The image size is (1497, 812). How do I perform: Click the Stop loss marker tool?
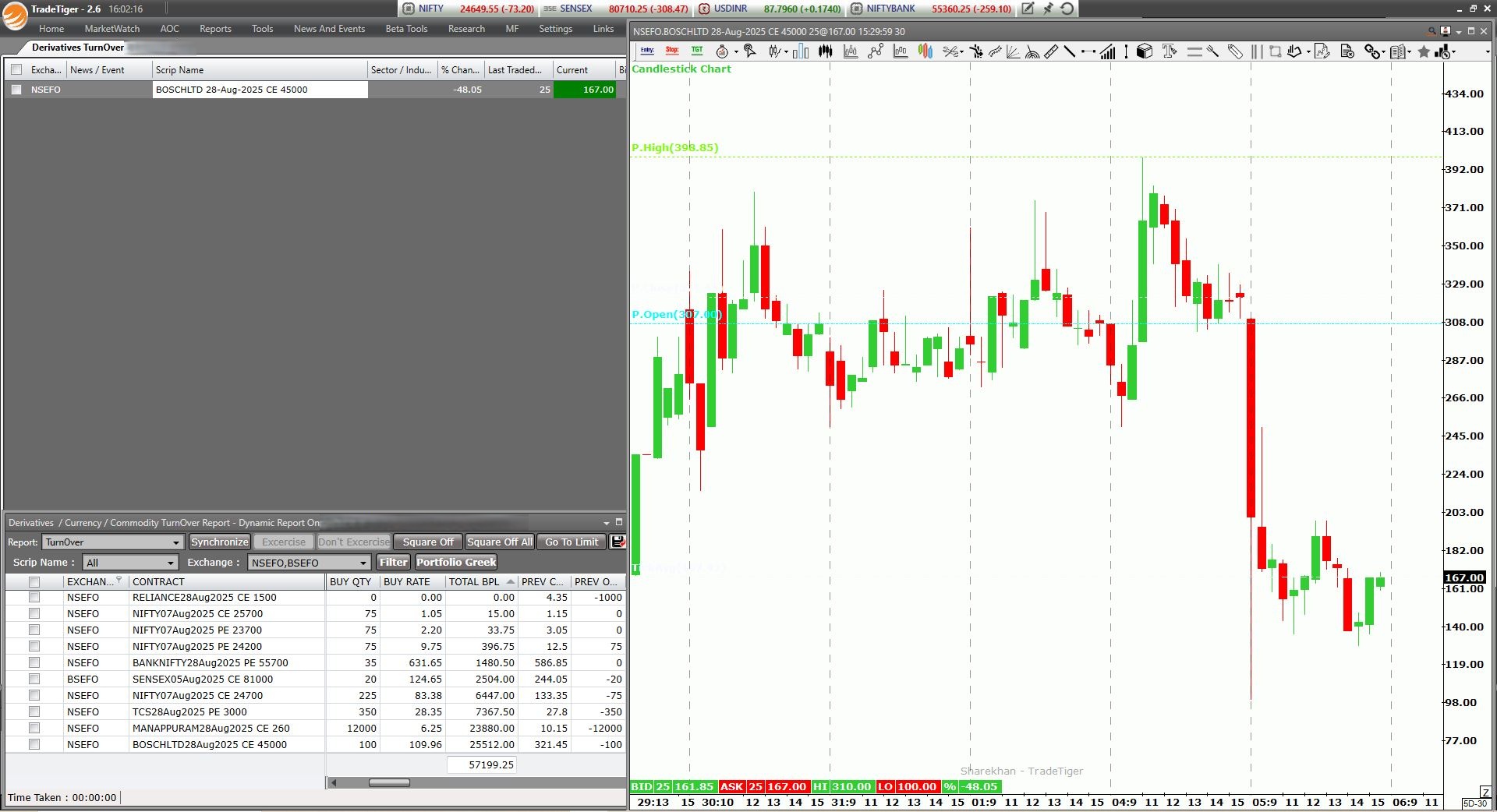[672, 51]
